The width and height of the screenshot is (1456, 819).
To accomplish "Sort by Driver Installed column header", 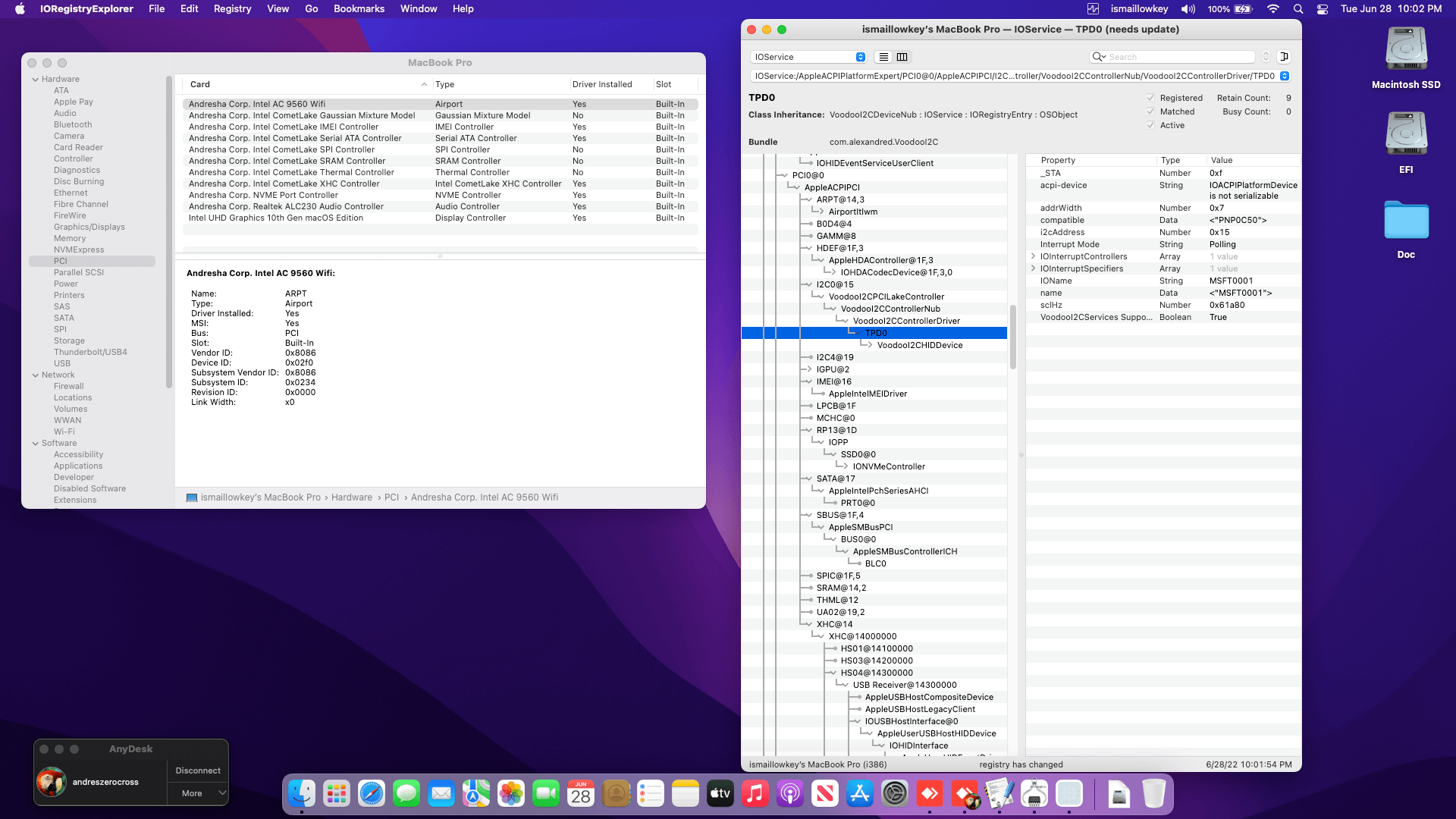I will pyautogui.click(x=610, y=84).
